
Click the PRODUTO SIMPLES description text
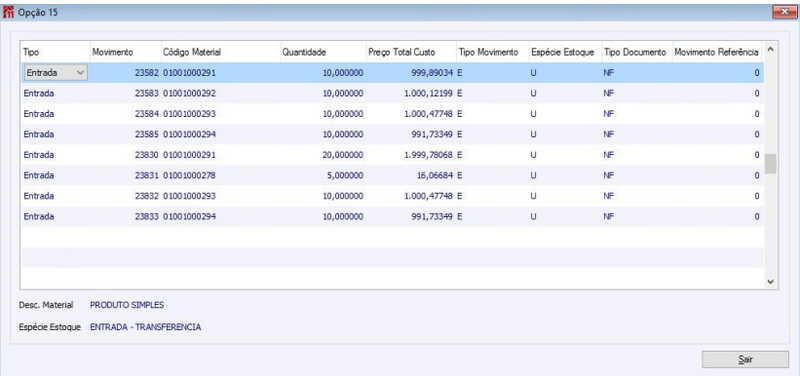pos(127,305)
